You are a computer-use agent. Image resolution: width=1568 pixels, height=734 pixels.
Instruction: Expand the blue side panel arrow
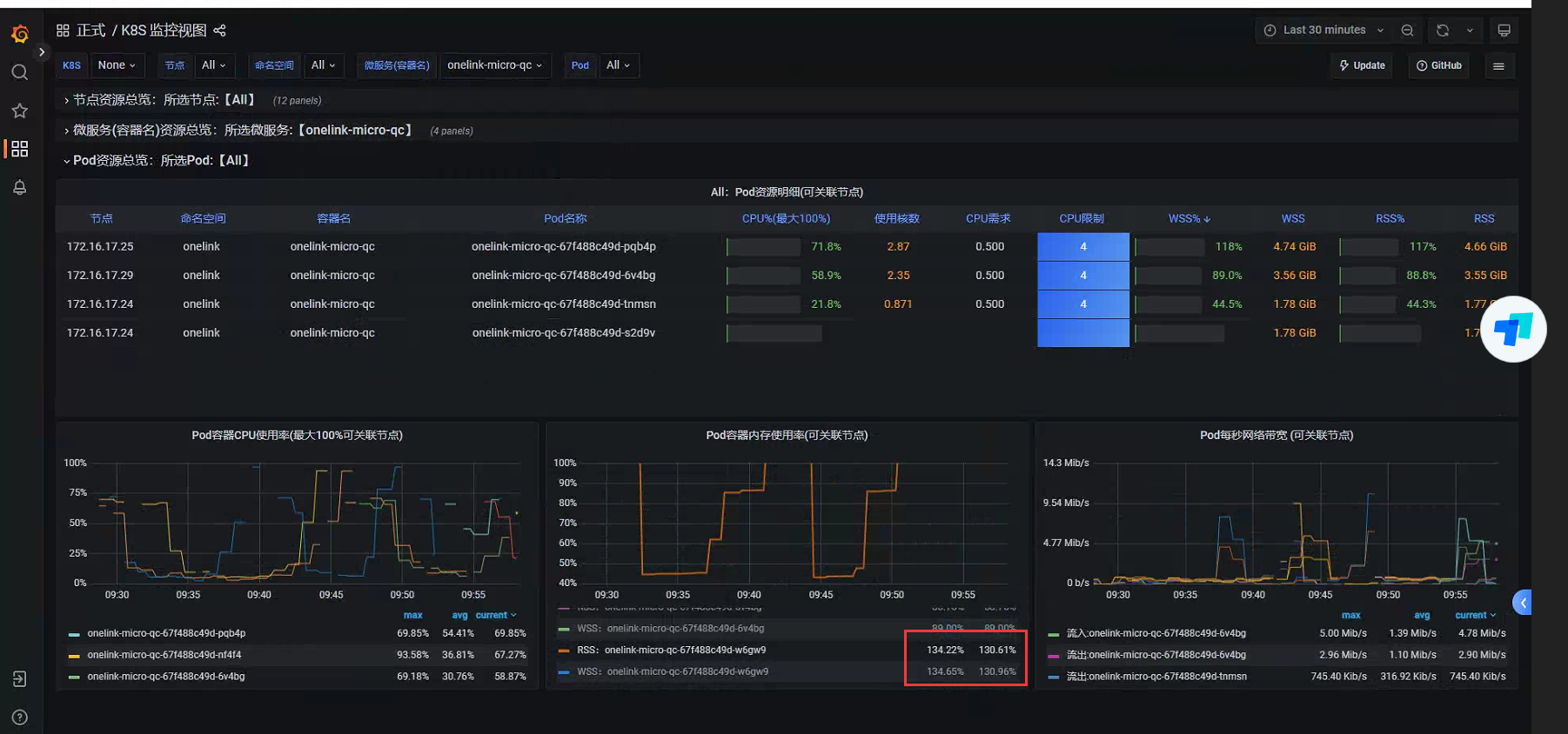coord(1523,603)
